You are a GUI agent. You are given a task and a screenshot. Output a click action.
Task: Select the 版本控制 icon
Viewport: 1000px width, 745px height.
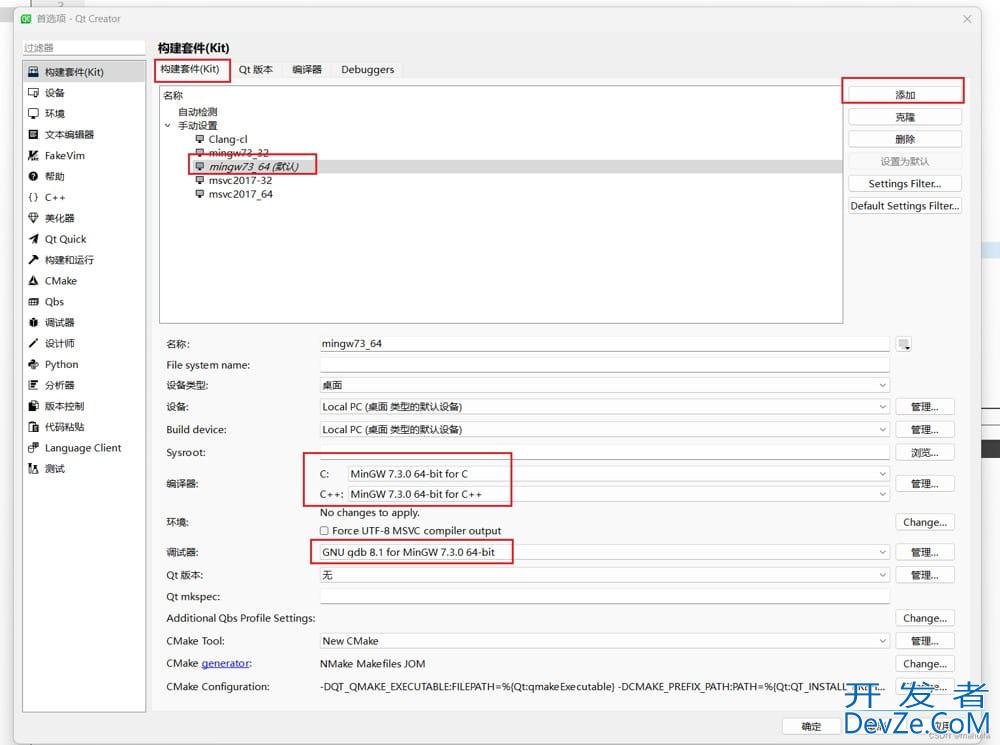(x=33, y=406)
